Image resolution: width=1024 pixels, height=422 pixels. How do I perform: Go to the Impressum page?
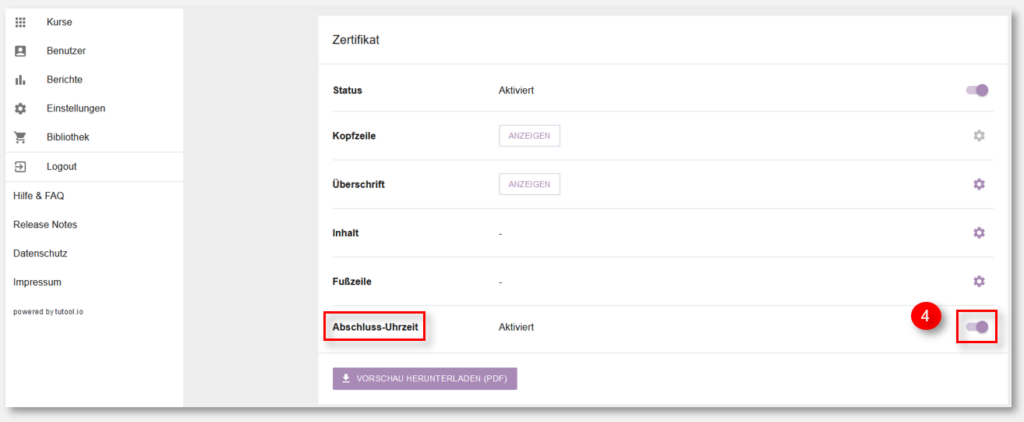(x=37, y=282)
